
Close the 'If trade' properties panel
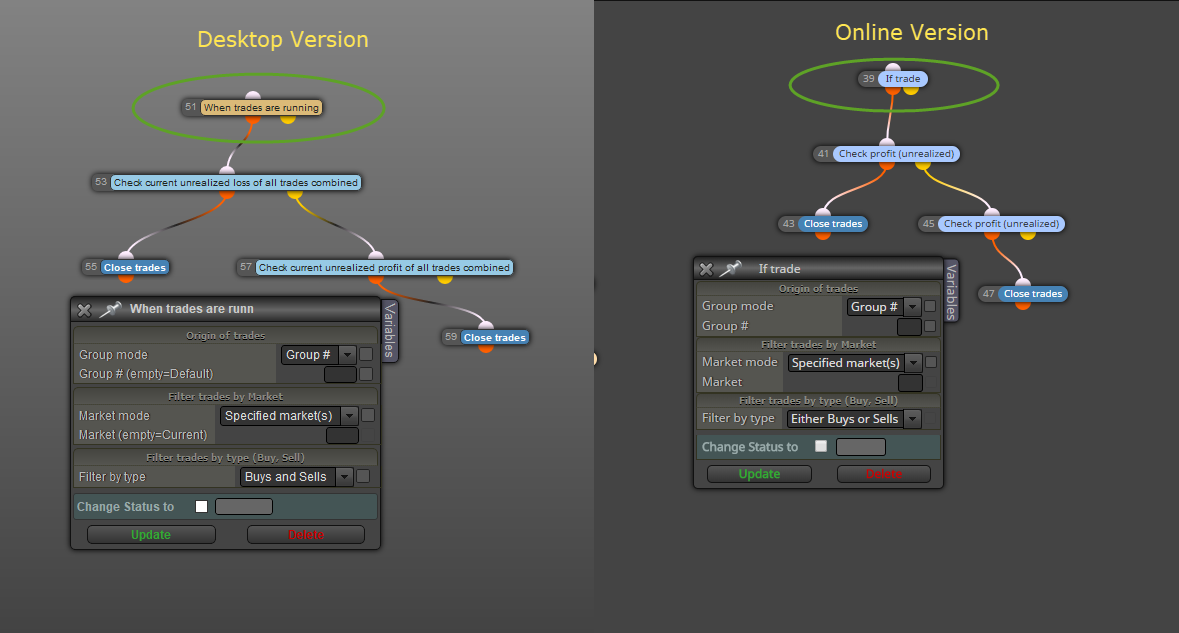[x=706, y=269]
